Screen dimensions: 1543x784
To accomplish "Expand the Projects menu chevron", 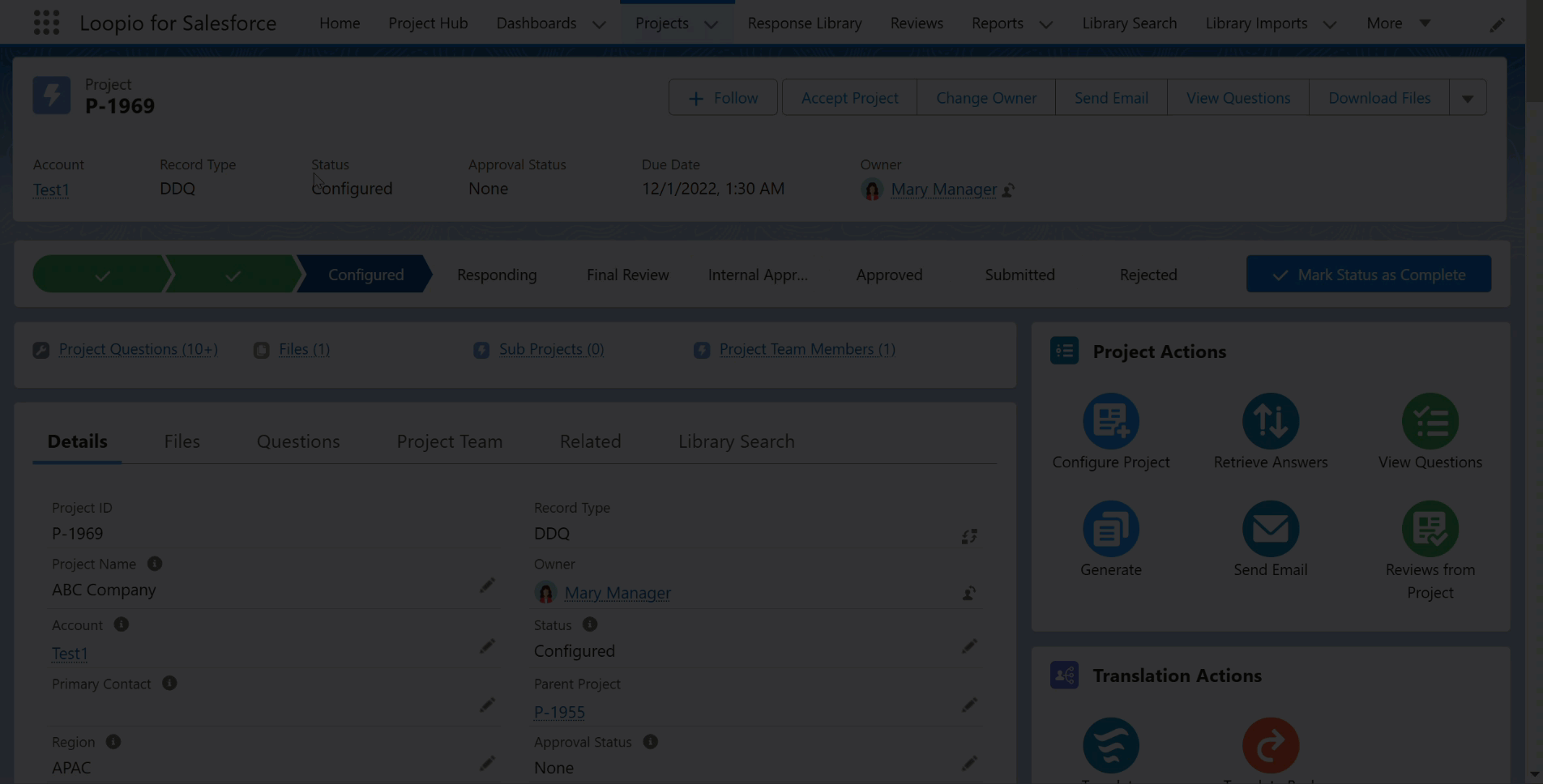I will (711, 24).
